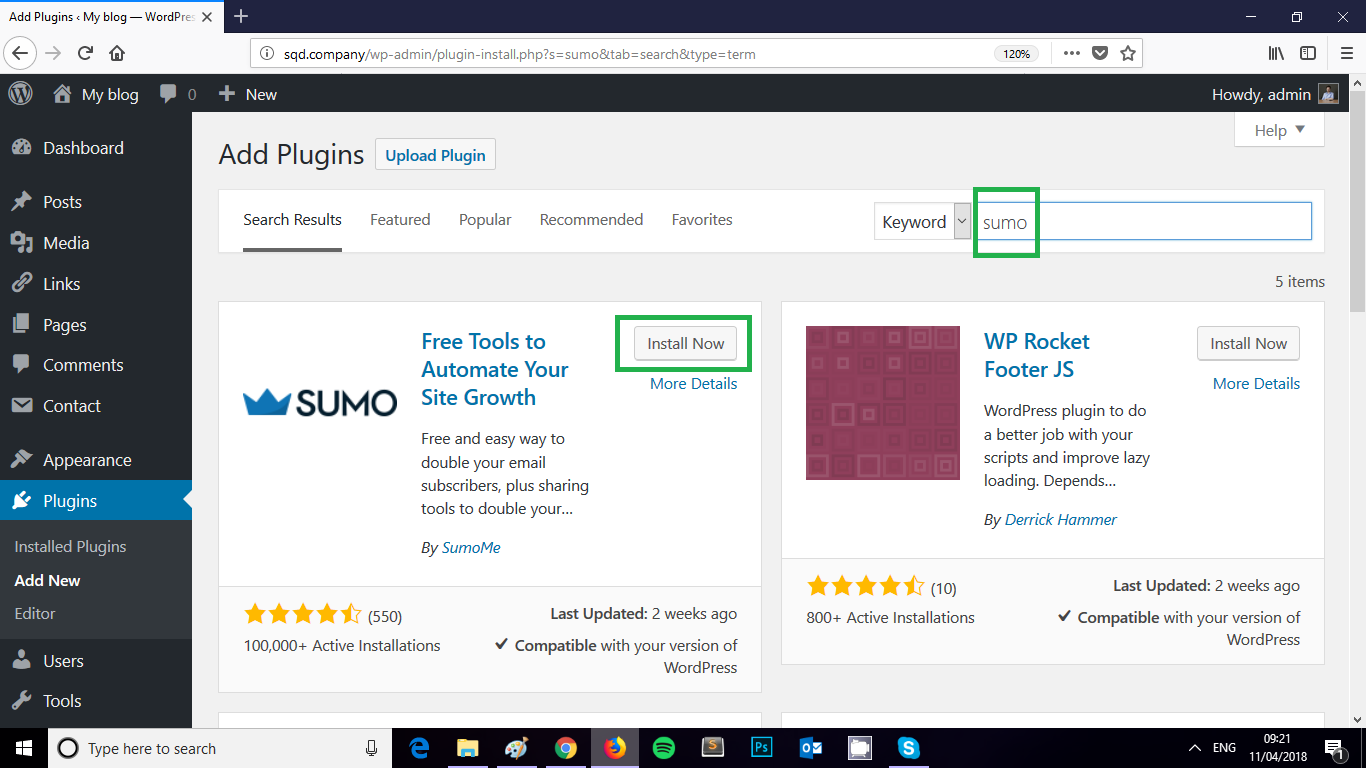Install the Sumo plugin now
This screenshot has height=768, width=1366.
tap(685, 343)
